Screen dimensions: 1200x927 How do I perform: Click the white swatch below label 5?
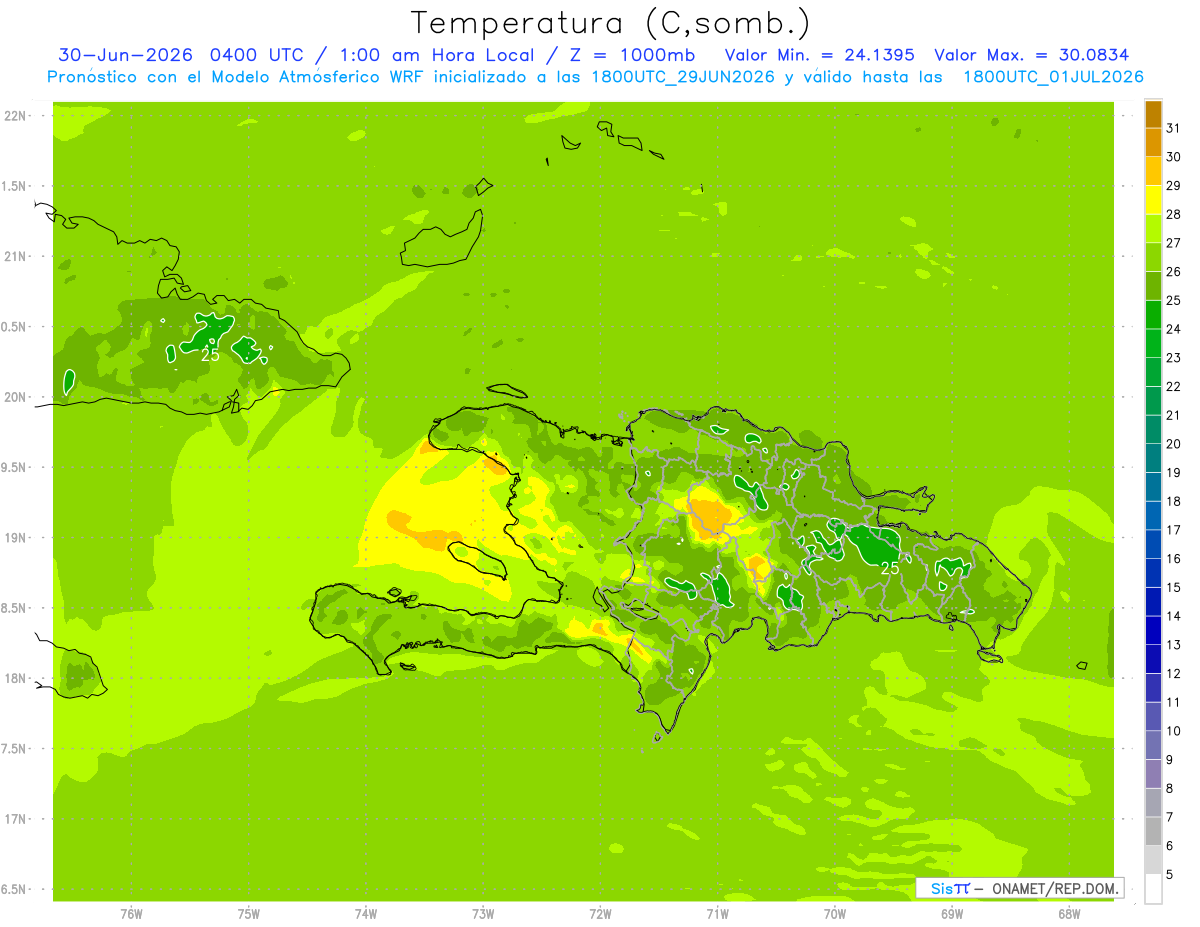click(1153, 889)
